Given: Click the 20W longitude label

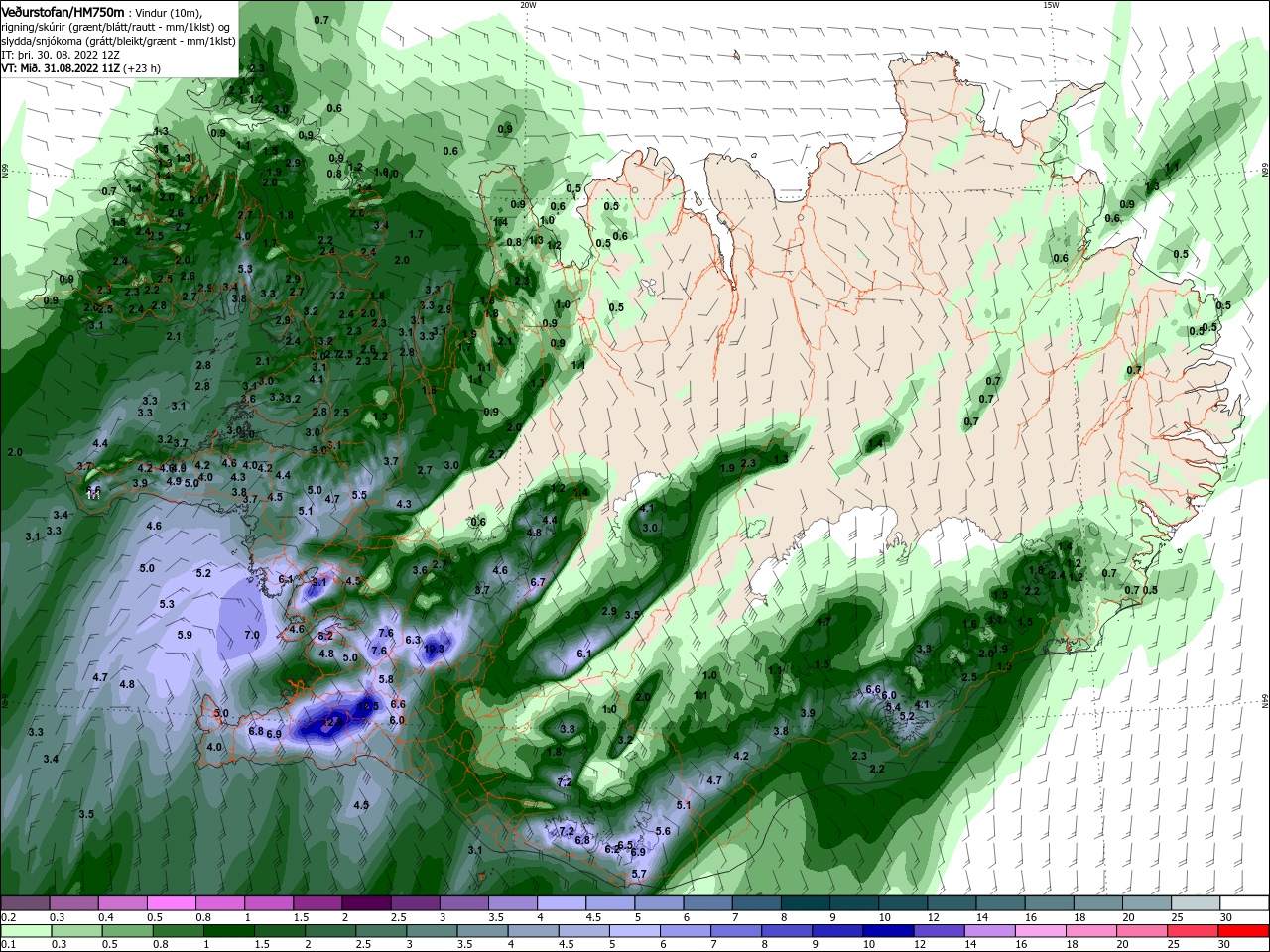Looking at the screenshot, I should pos(528,5).
